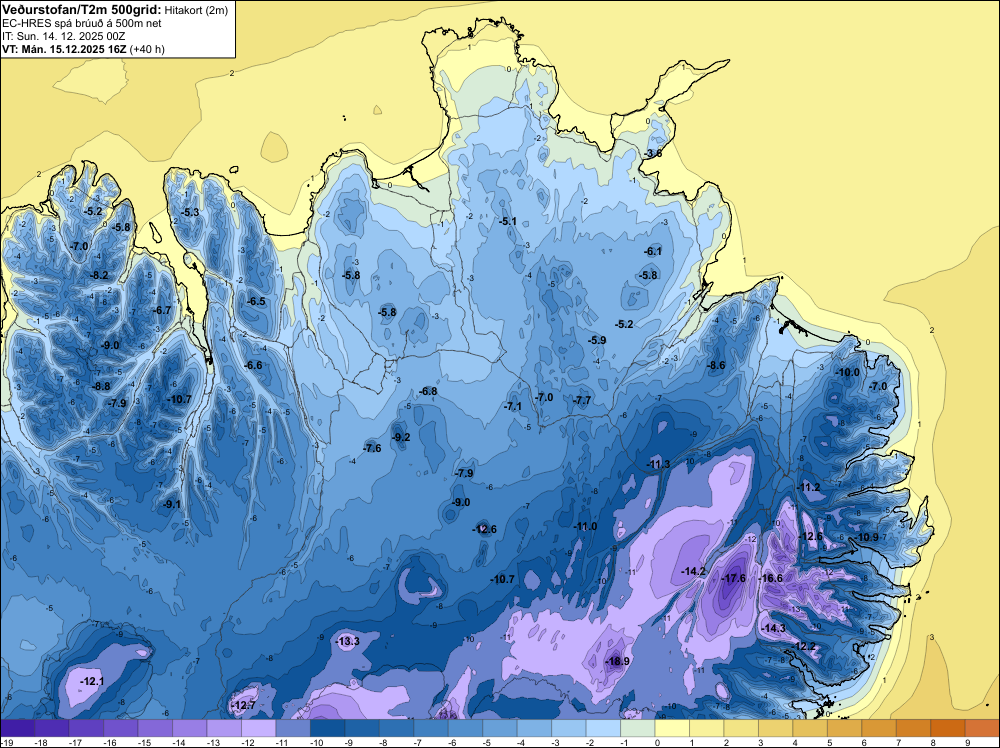
Task: Click the -7.1 temperature label
Action: (513, 406)
